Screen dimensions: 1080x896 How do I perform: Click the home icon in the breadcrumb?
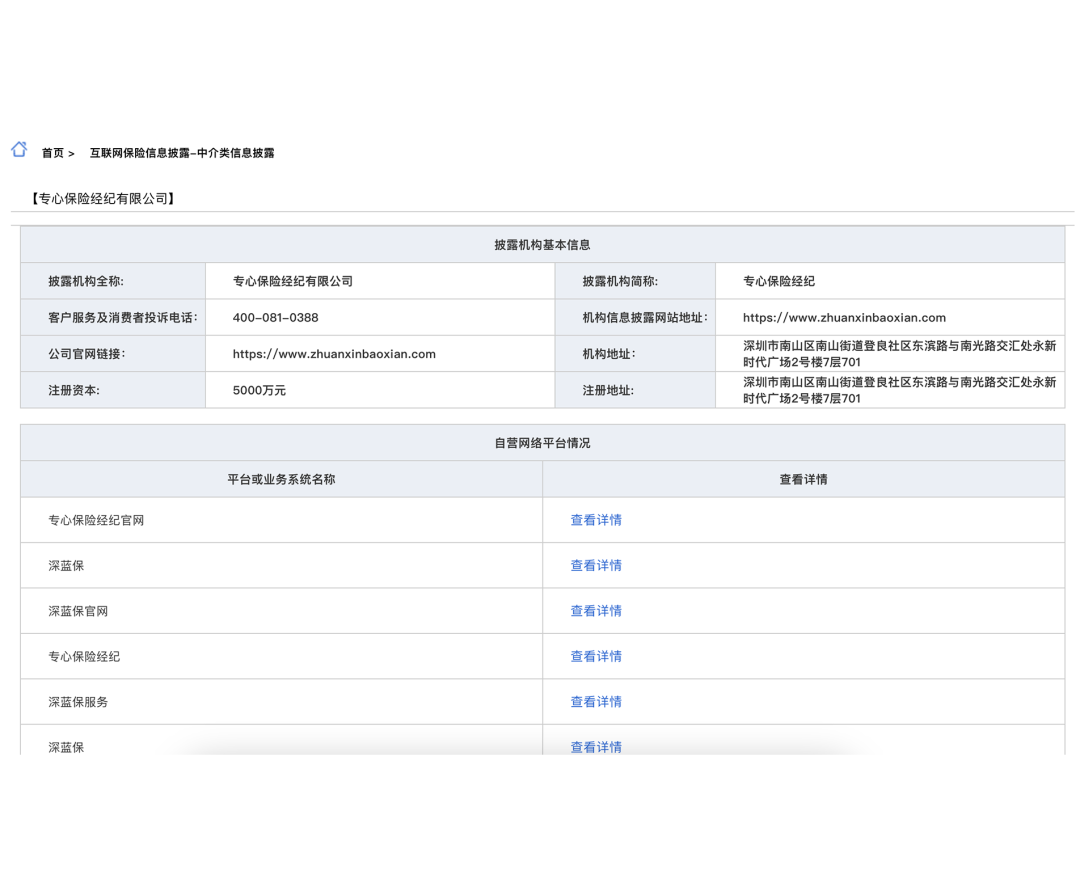[x=19, y=150]
